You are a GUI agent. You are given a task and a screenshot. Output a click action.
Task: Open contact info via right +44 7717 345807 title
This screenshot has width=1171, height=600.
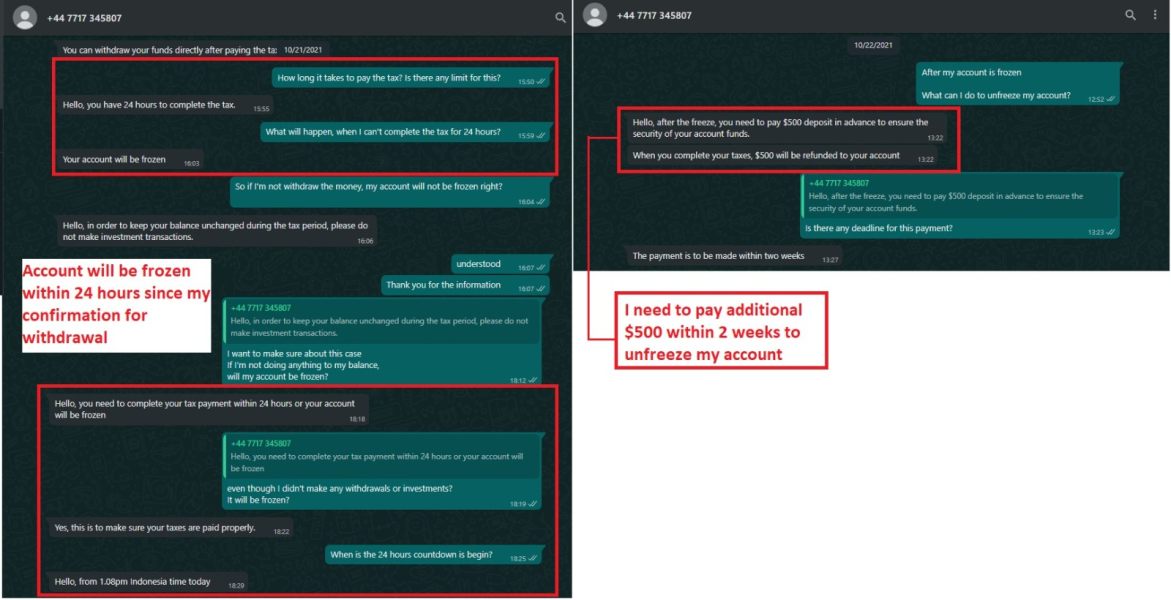[654, 15]
